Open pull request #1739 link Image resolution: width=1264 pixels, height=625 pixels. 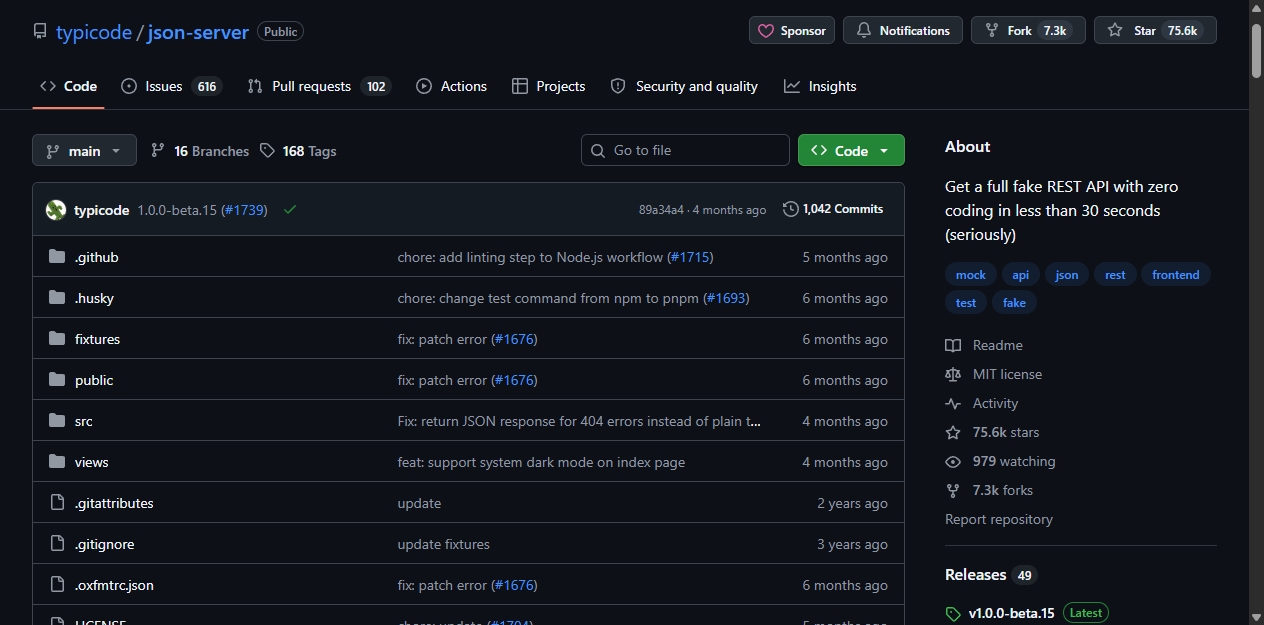click(x=244, y=210)
